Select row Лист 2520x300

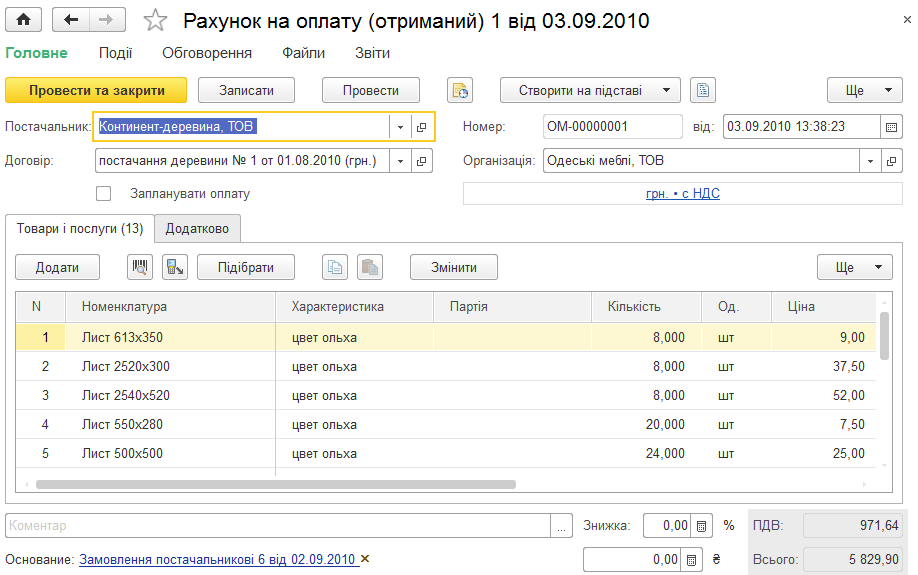pyautogui.click(x=446, y=367)
